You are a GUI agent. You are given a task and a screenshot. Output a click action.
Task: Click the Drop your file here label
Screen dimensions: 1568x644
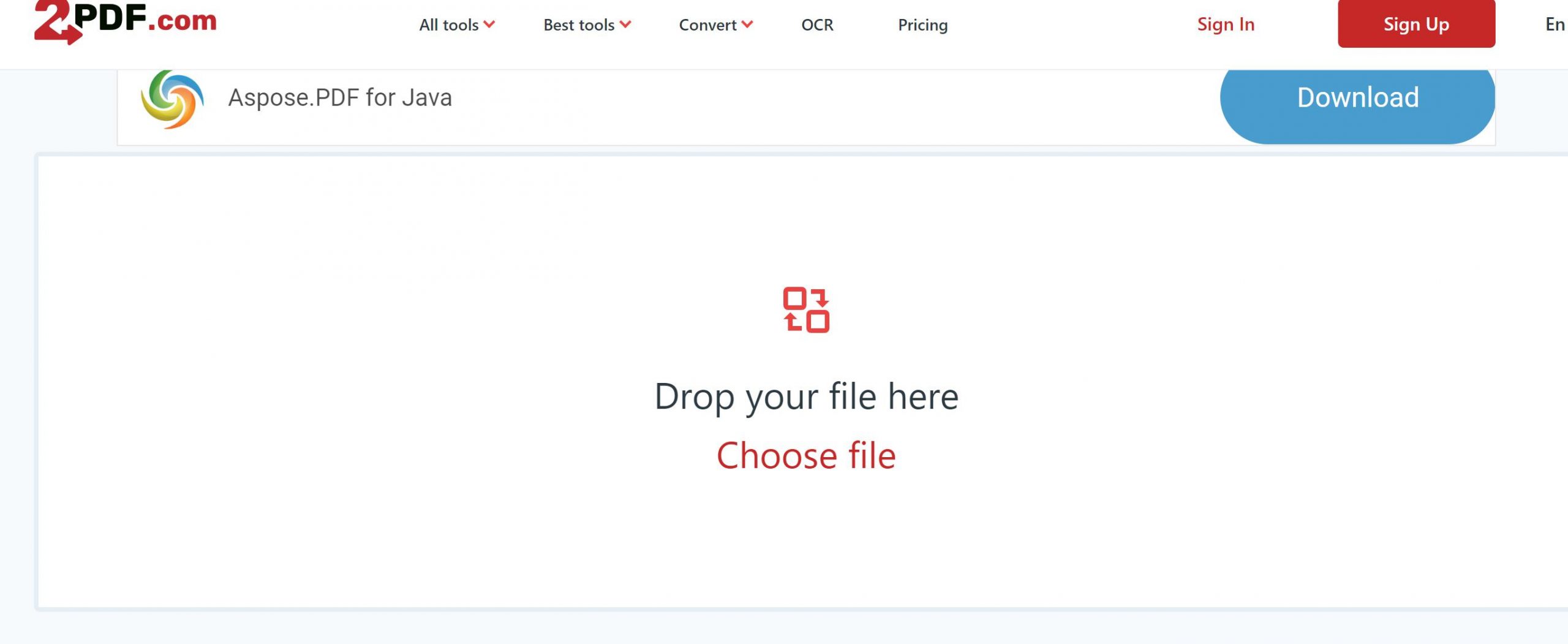pyautogui.click(x=806, y=395)
